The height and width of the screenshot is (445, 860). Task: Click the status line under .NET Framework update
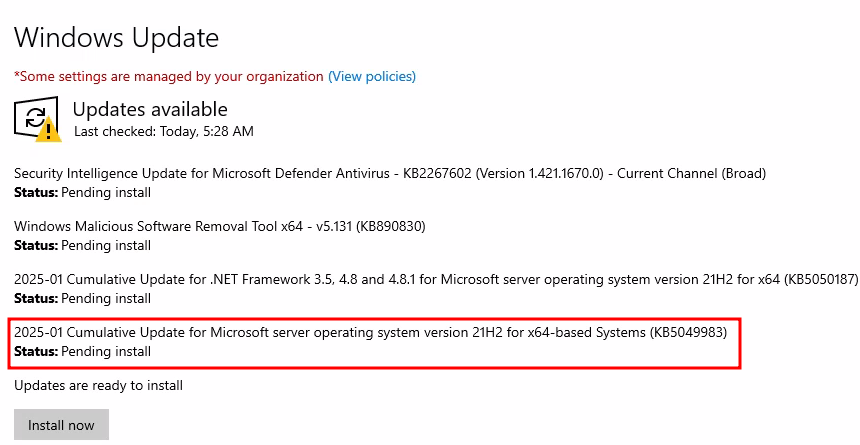click(x=82, y=298)
